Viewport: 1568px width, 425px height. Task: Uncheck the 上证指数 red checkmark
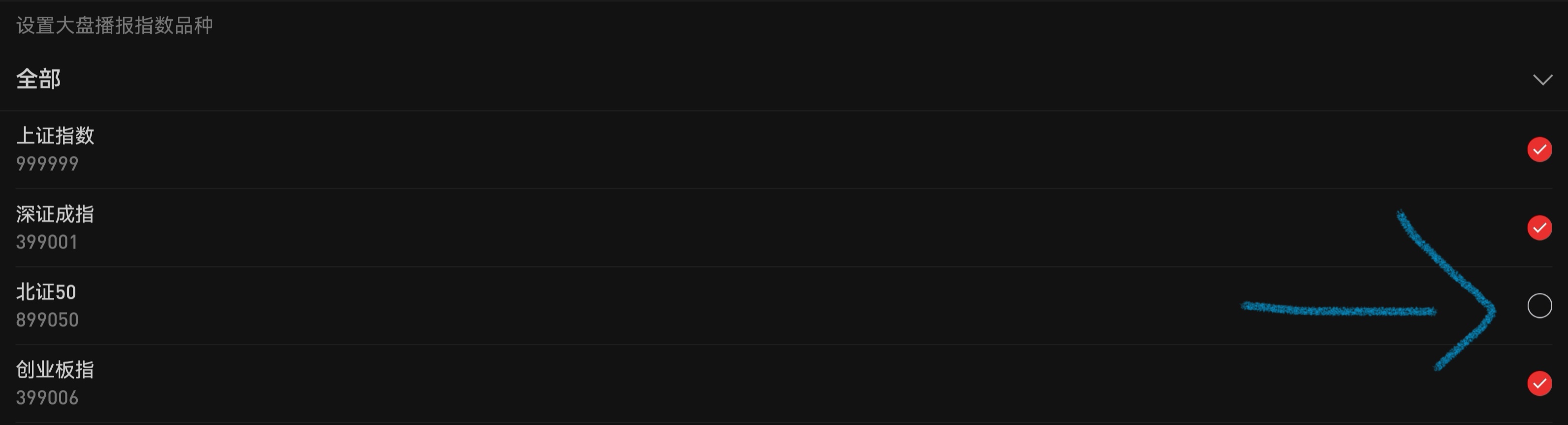pyautogui.click(x=1539, y=149)
